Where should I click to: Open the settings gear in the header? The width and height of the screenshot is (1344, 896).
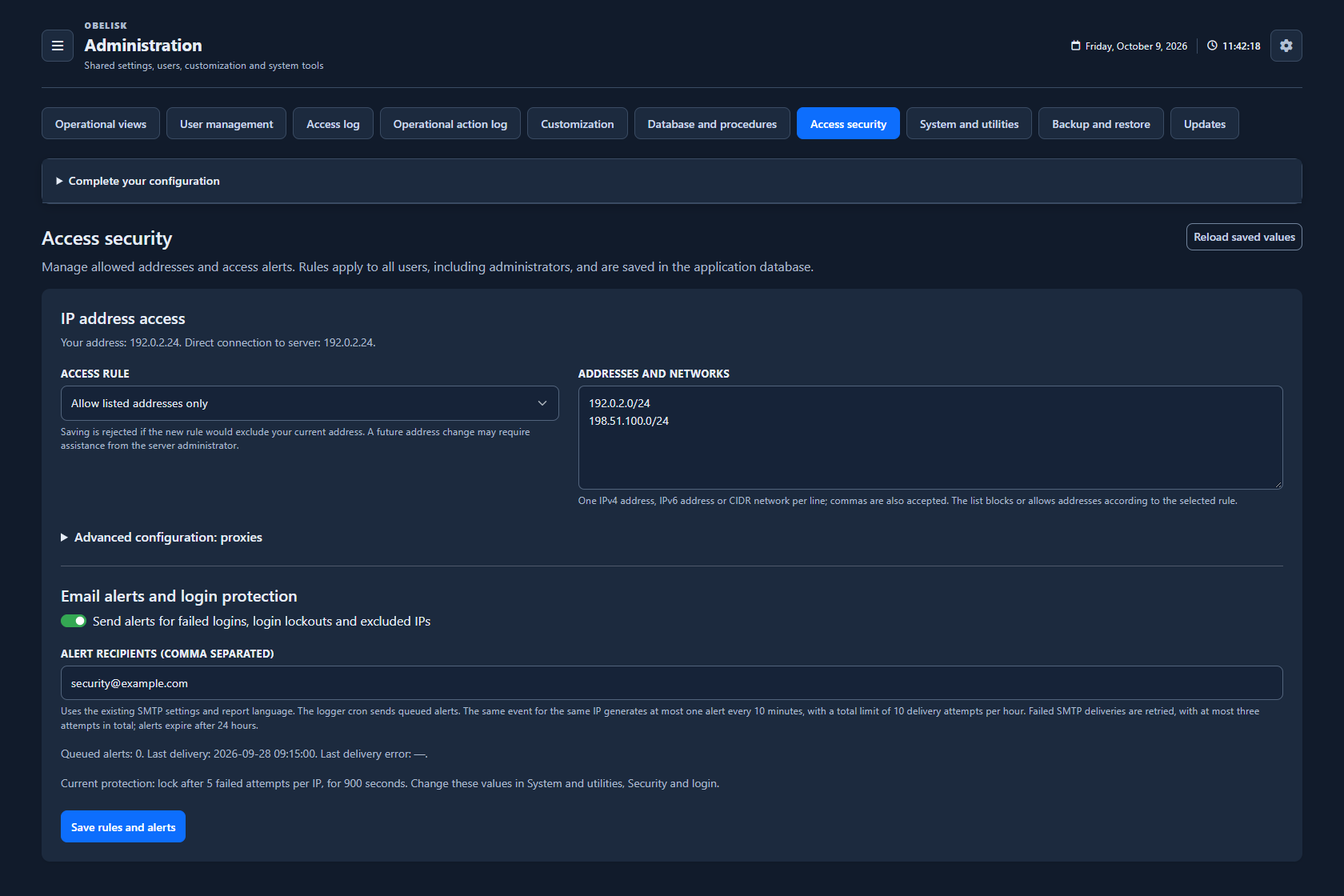tap(1286, 46)
